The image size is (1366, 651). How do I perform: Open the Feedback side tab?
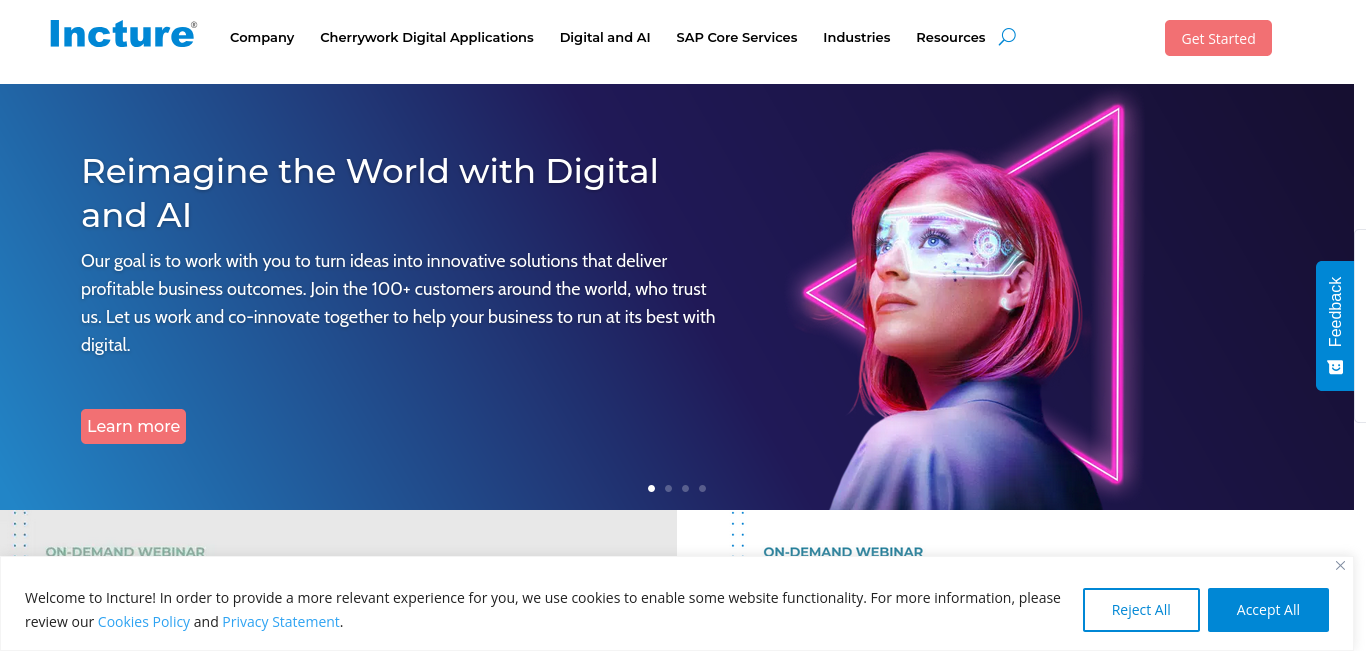tap(1335, 326)
